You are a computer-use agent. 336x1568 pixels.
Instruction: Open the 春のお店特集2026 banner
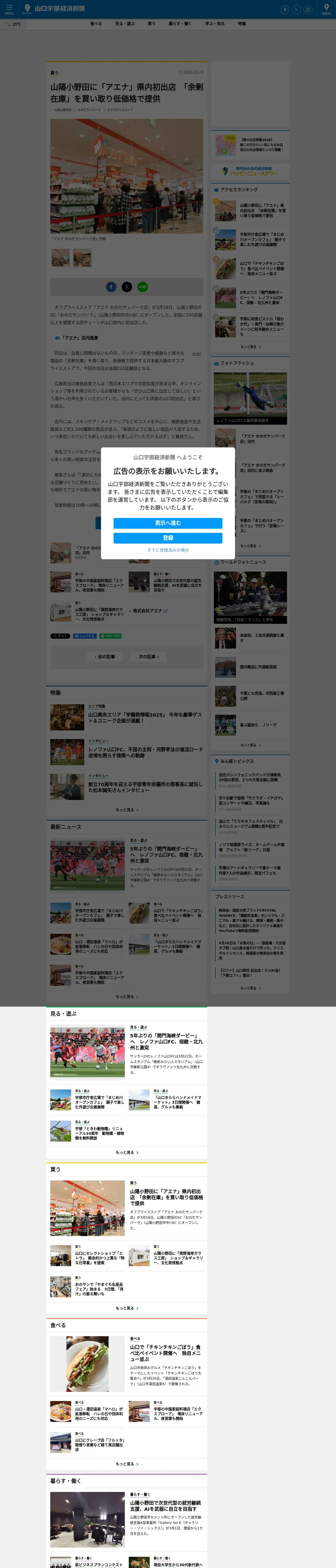pos(251,146)
